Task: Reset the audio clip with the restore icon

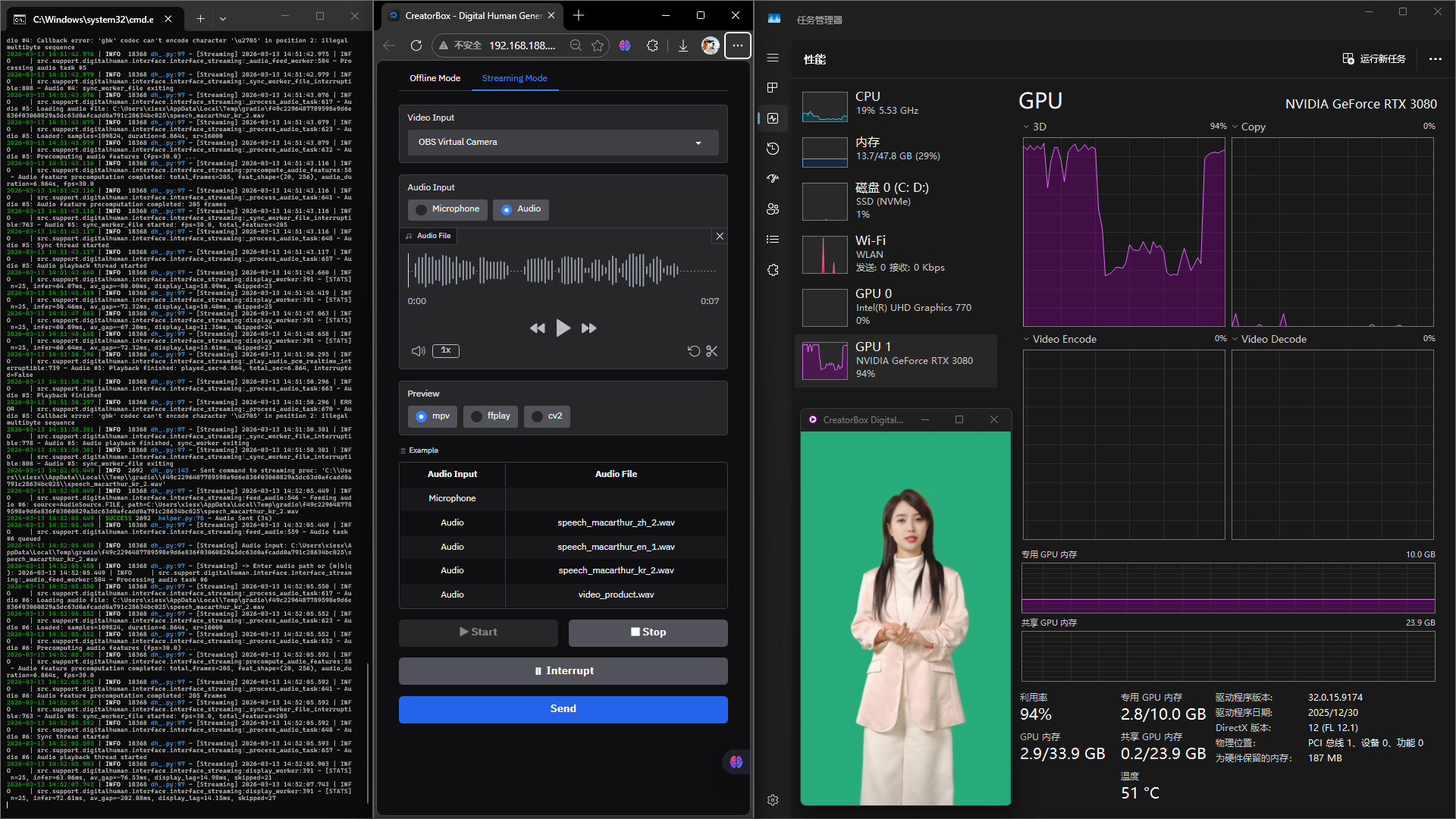Action: point(693,351)
